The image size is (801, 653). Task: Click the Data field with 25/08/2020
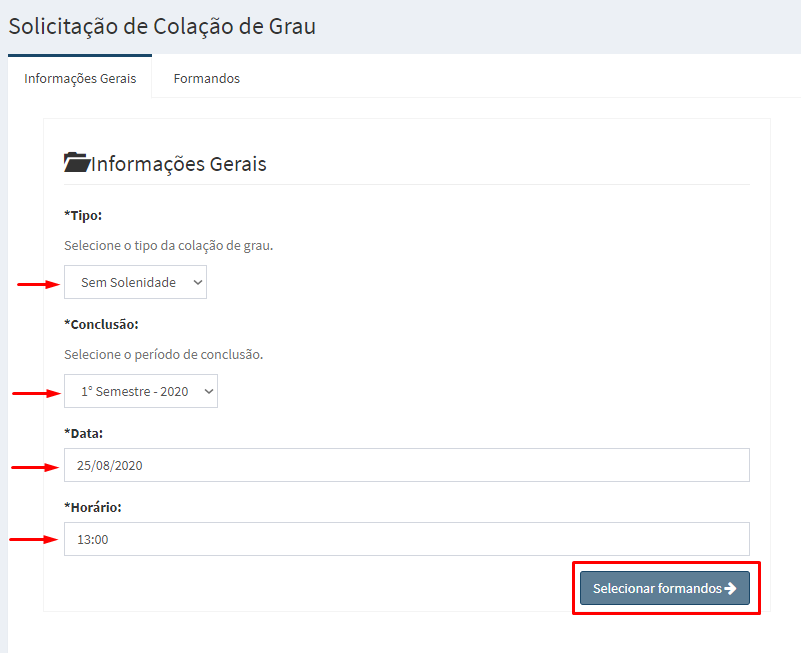point(407,465)
